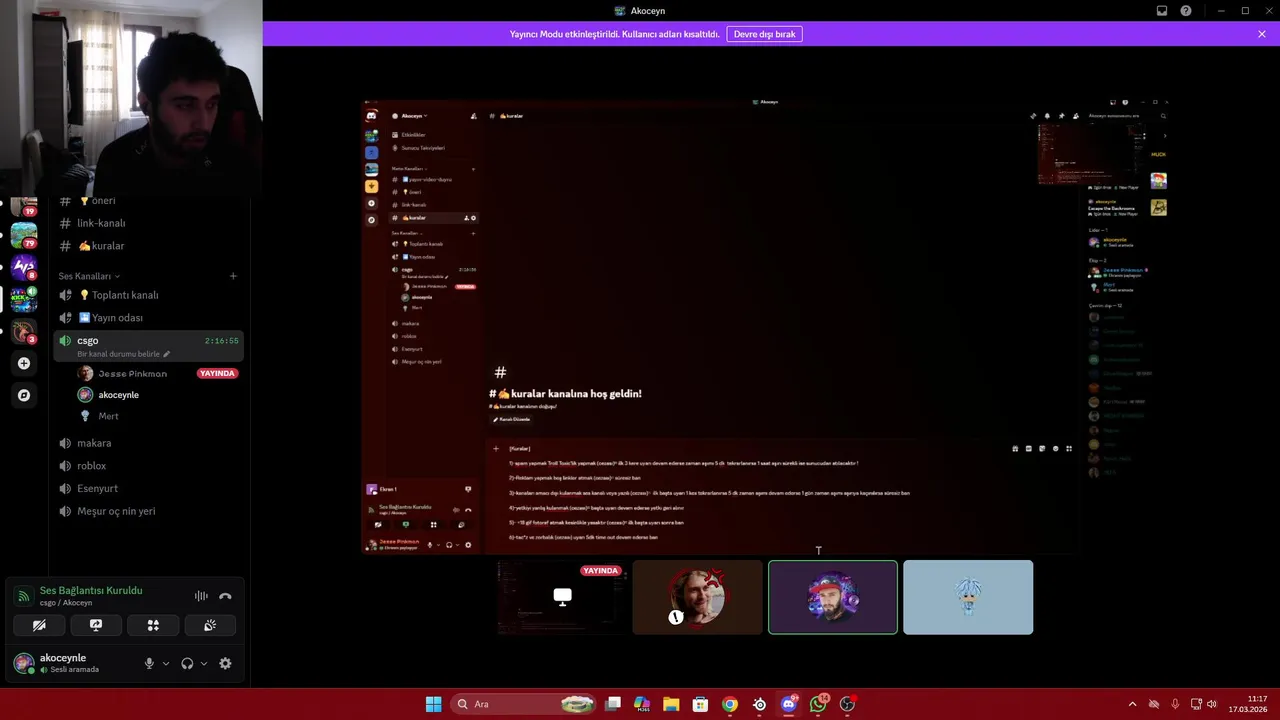Click the Discord taskbar icon

788,704
